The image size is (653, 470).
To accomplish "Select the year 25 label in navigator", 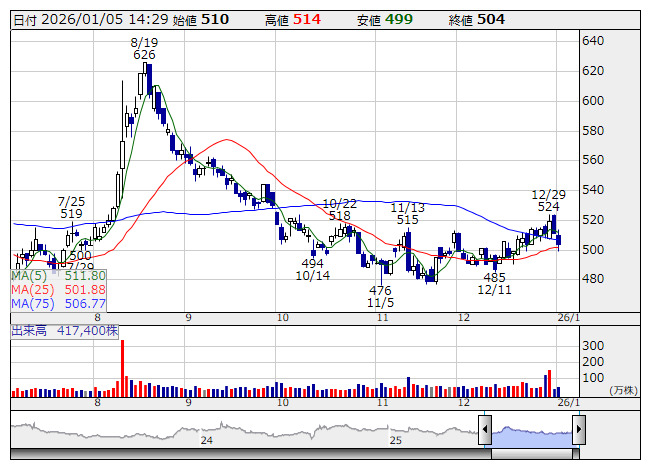I will pos(395,439).
